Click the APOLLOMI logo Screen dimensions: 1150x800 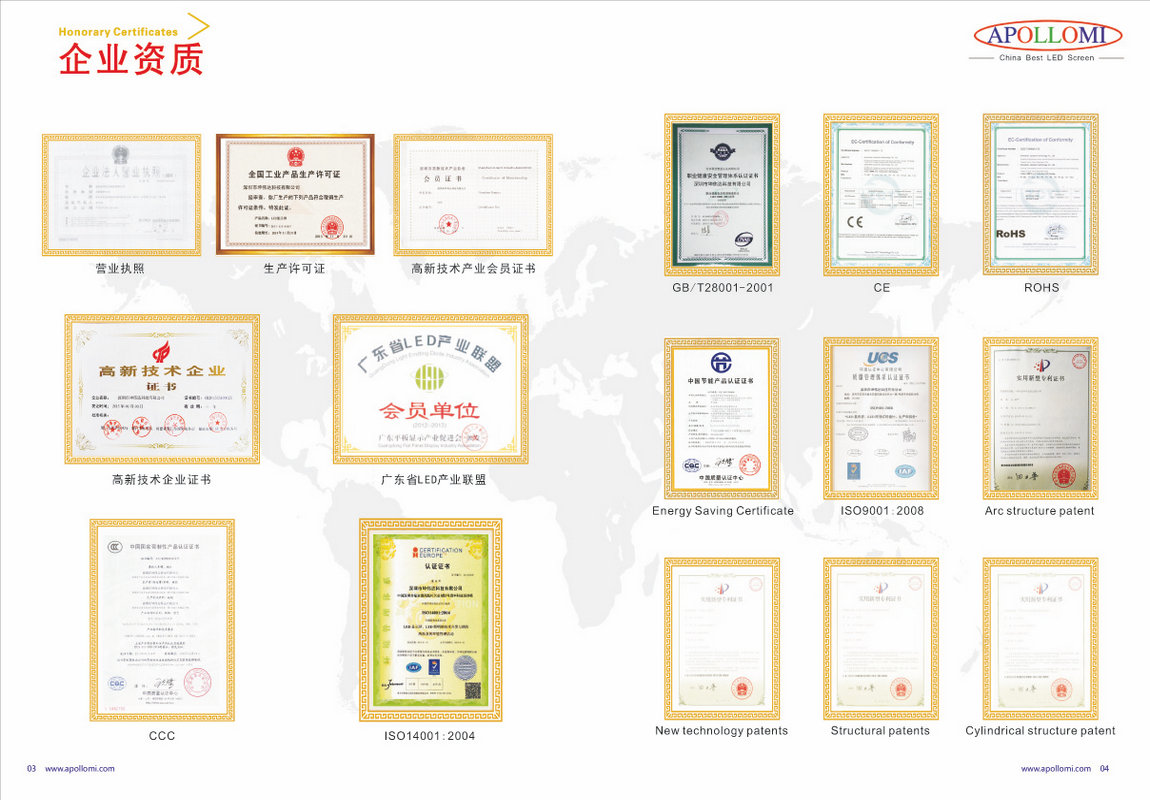point(1047,35)
